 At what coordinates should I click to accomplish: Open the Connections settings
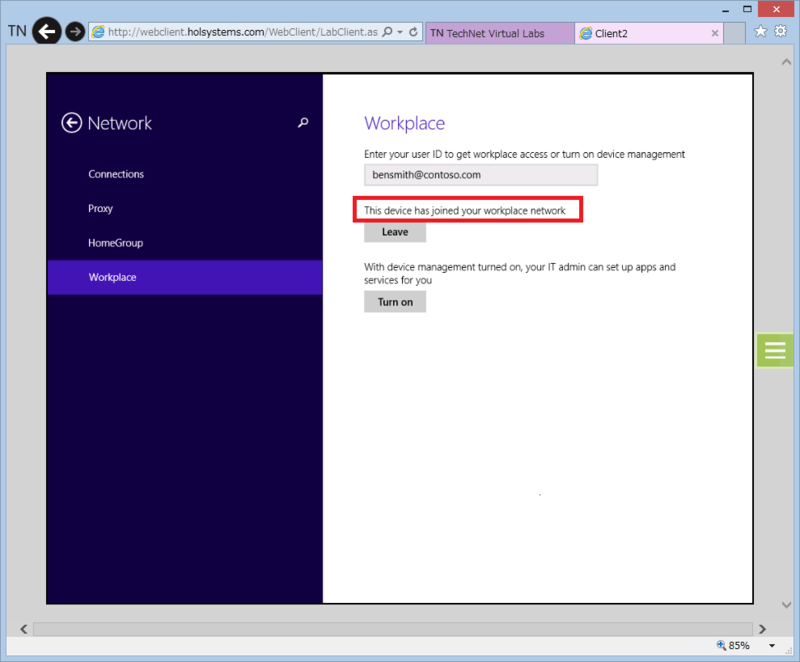coord(116,174)
